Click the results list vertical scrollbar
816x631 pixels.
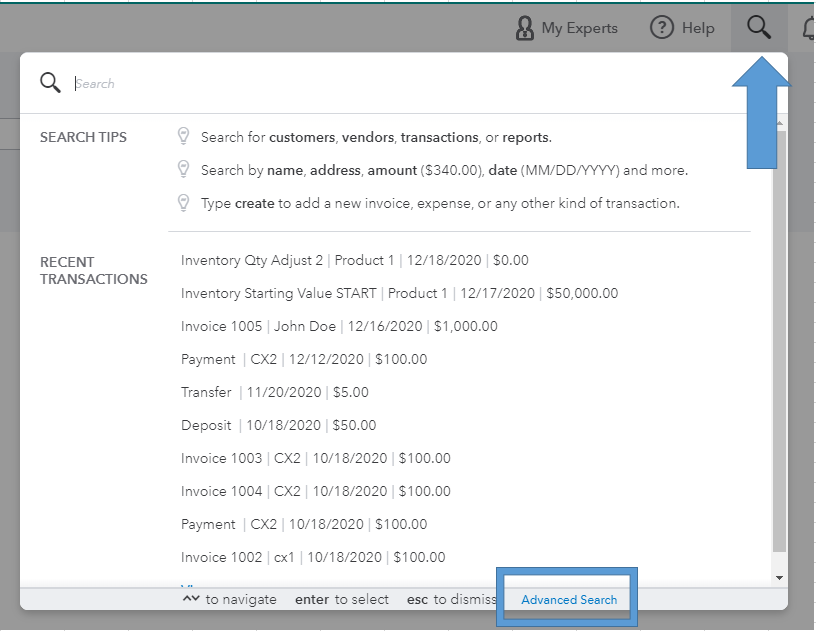click(x=780, y=340)
